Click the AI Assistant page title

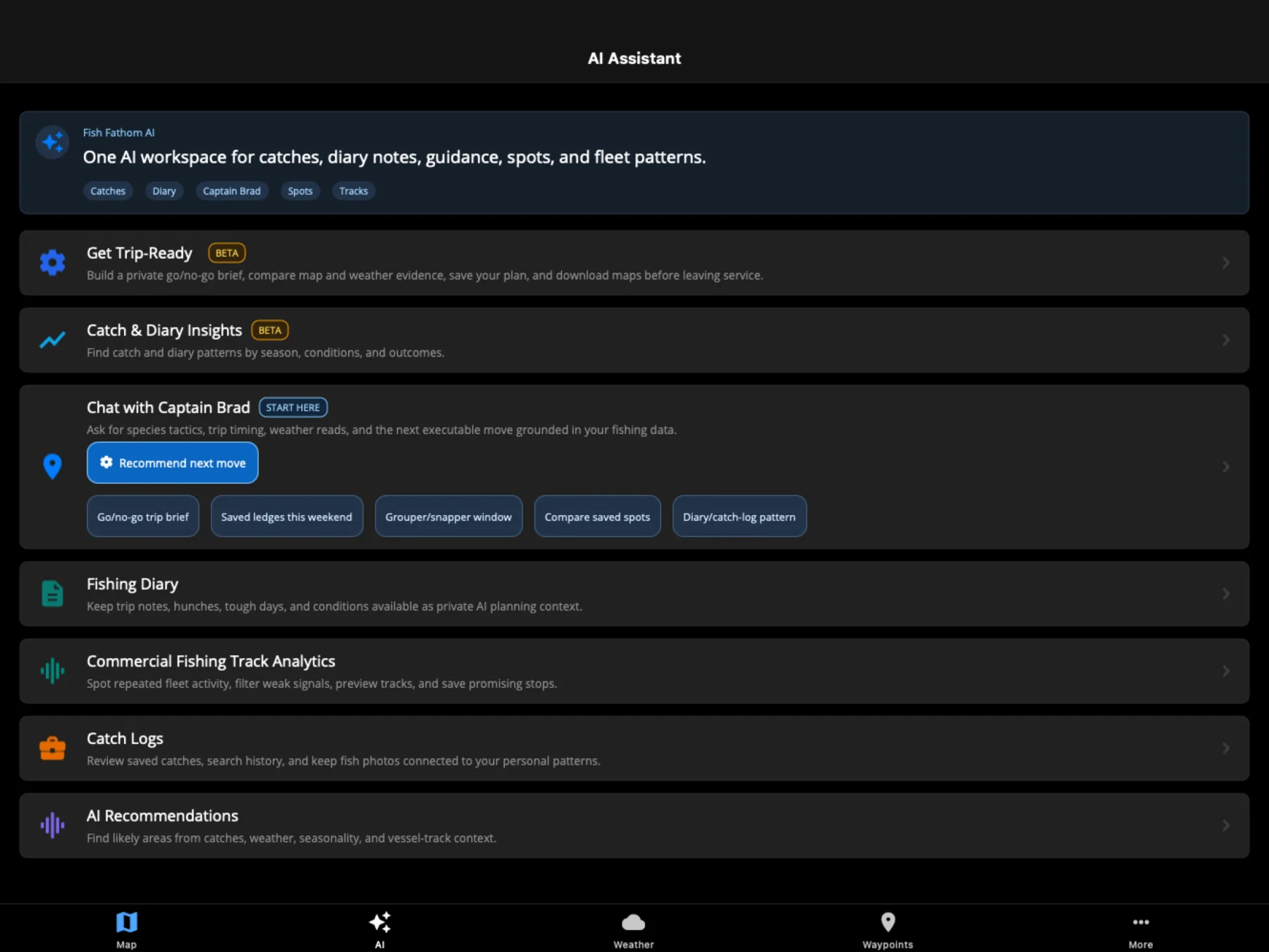click(x=634, y=58)
